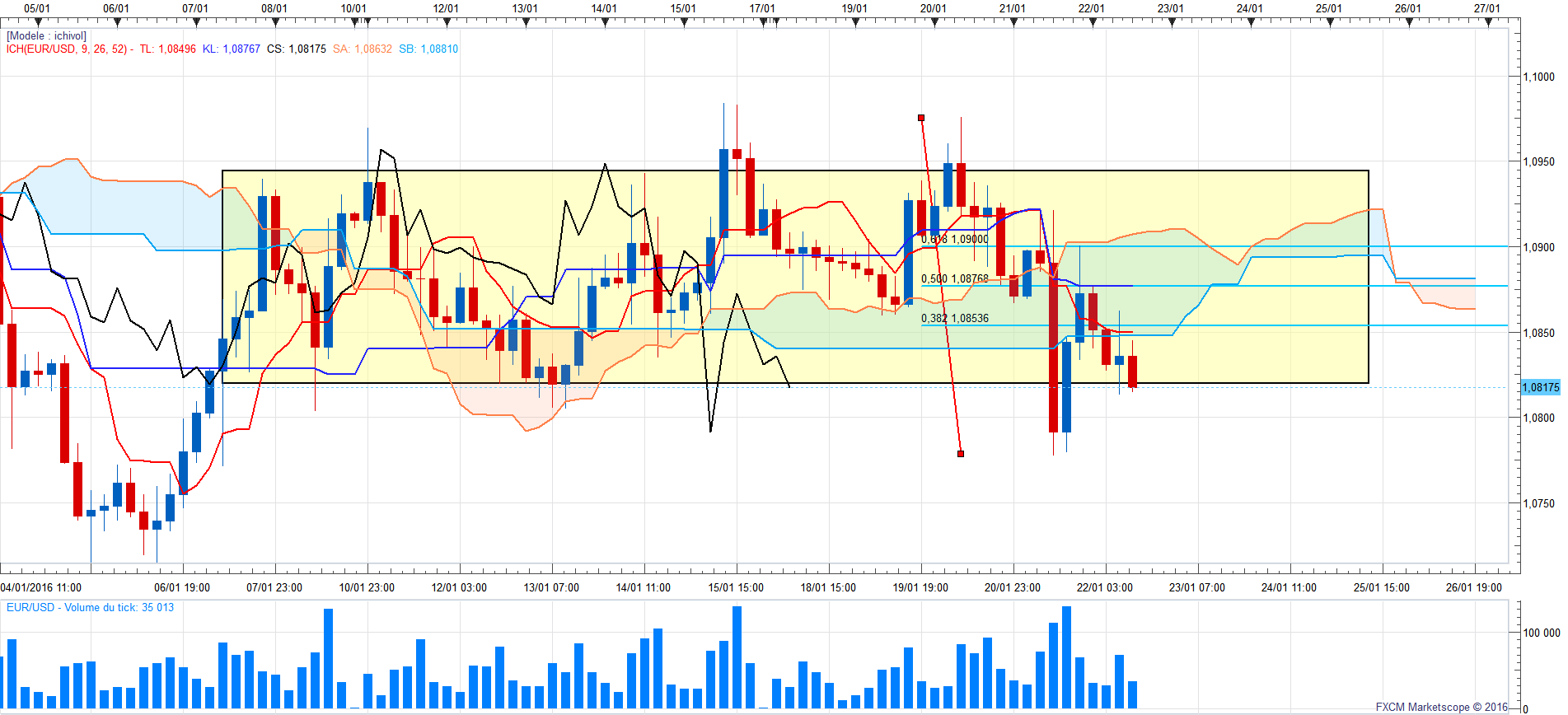The height and width of the screenshot is (715, 1568).
Task: Click the 19/01 day marker on top axis
Action: [x=854, y=9]
